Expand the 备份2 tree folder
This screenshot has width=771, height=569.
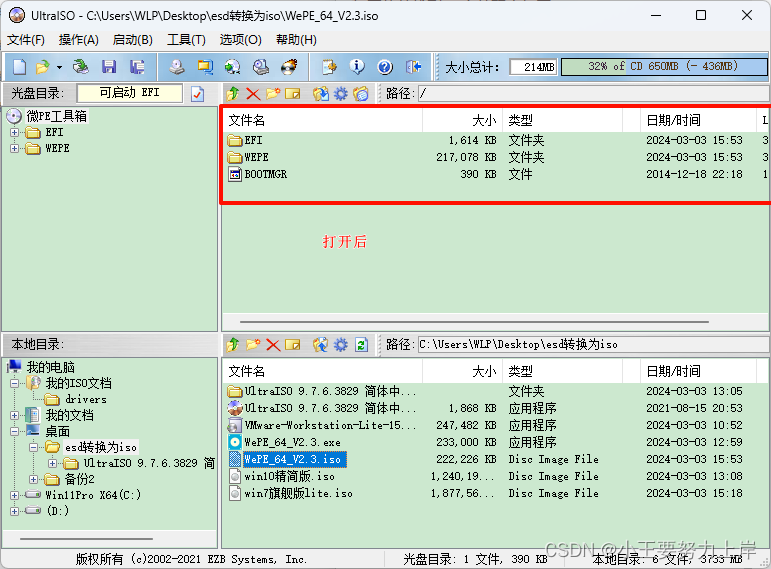pyautogui.click(x=33, y=479)
